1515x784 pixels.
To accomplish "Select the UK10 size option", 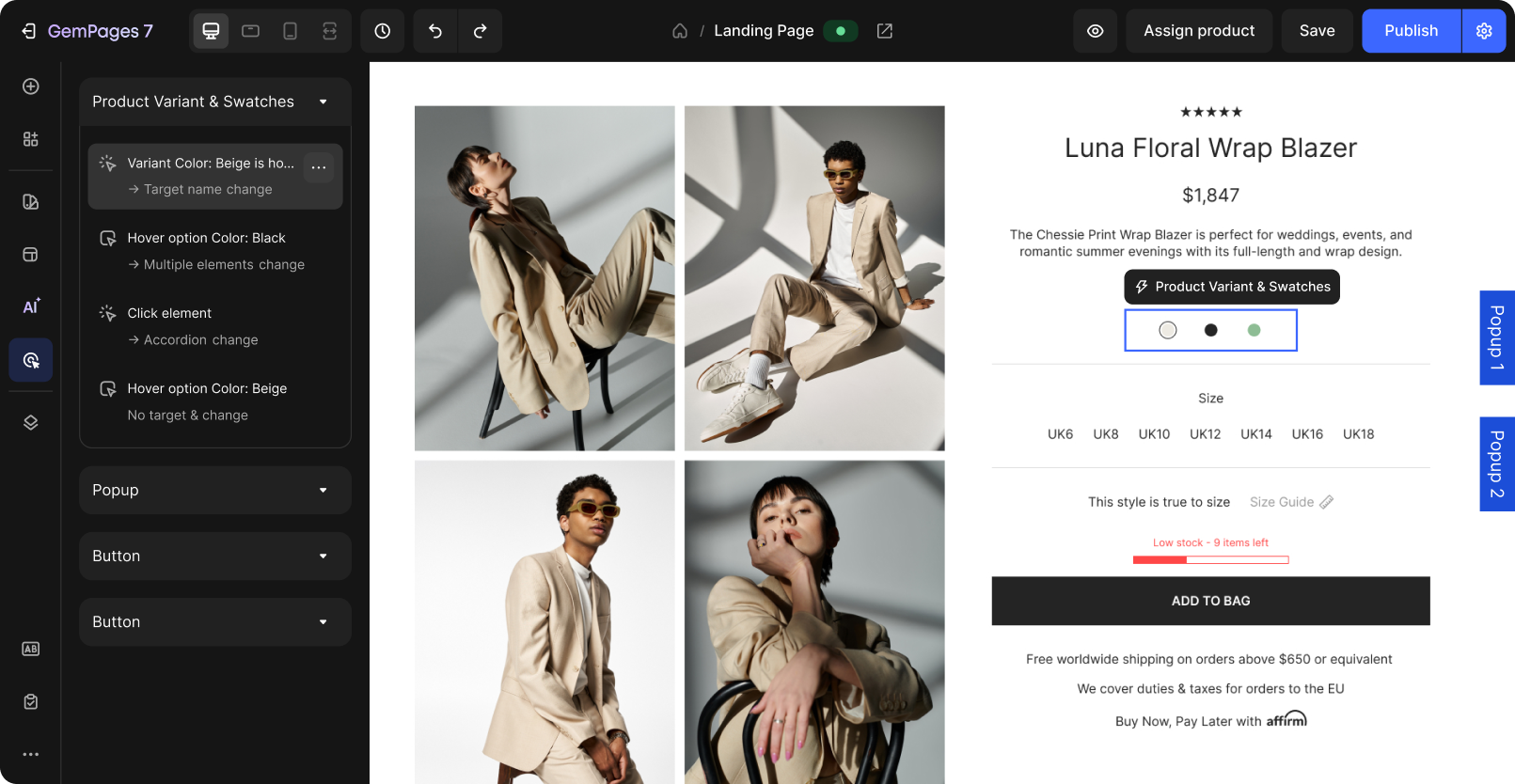I will [1154, 434].
